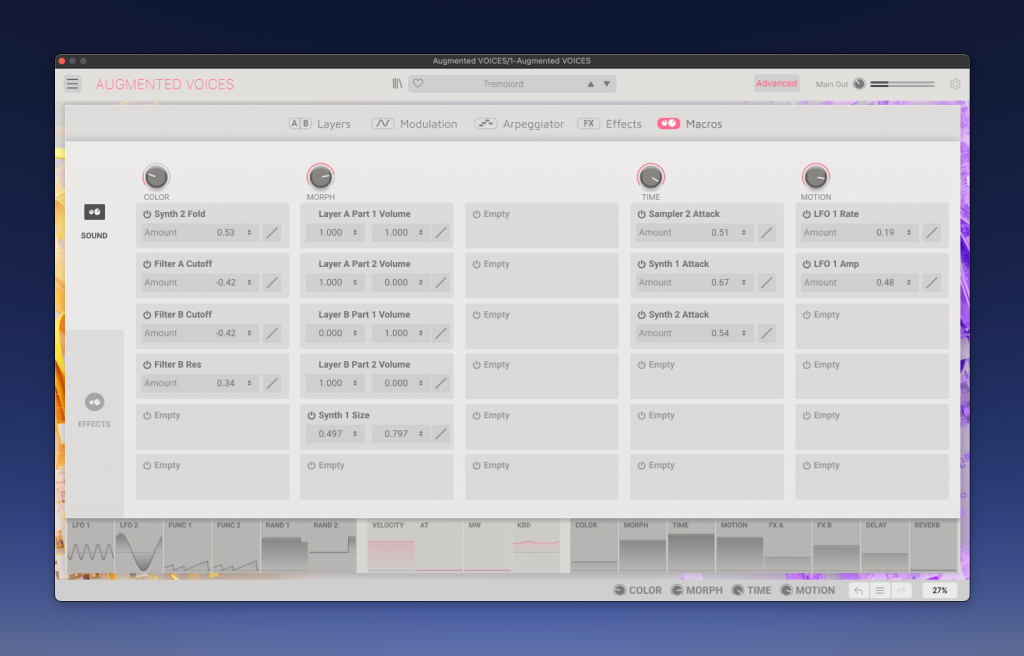Like the Tremolord preset with heart icon
This screenshot has height=656, width=1024.
pyautogui.click(x=418, y=84)
